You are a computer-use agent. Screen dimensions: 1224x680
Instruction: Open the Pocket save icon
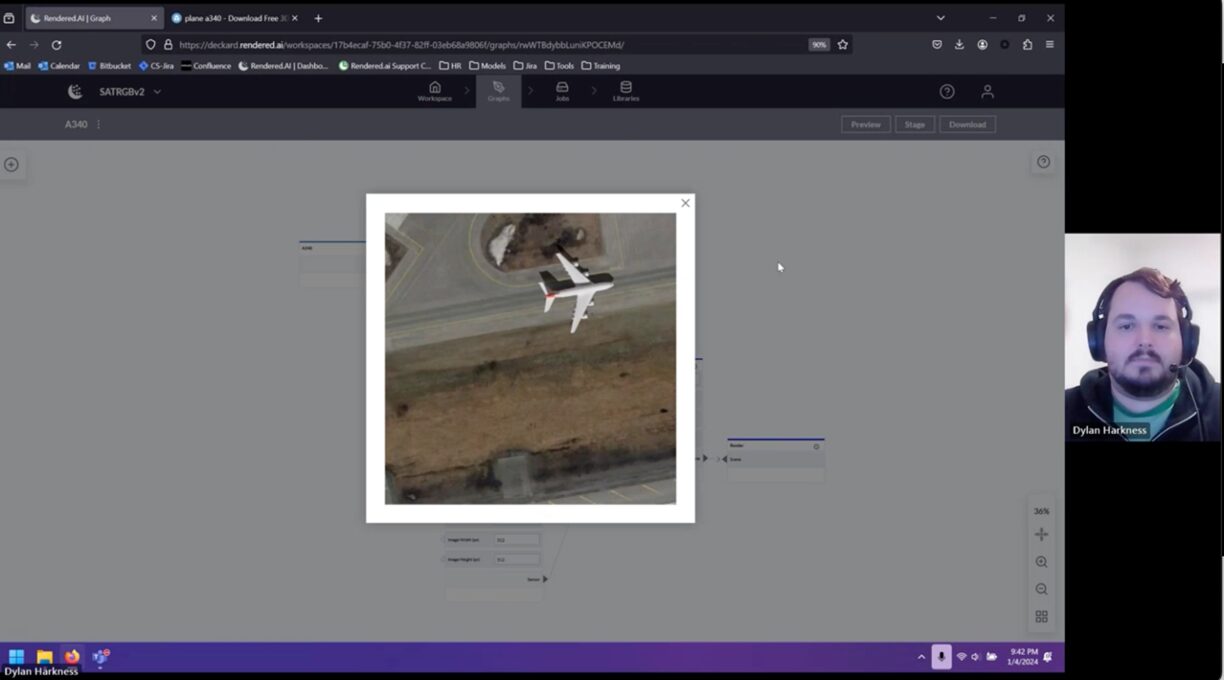[x=937, y=45]
